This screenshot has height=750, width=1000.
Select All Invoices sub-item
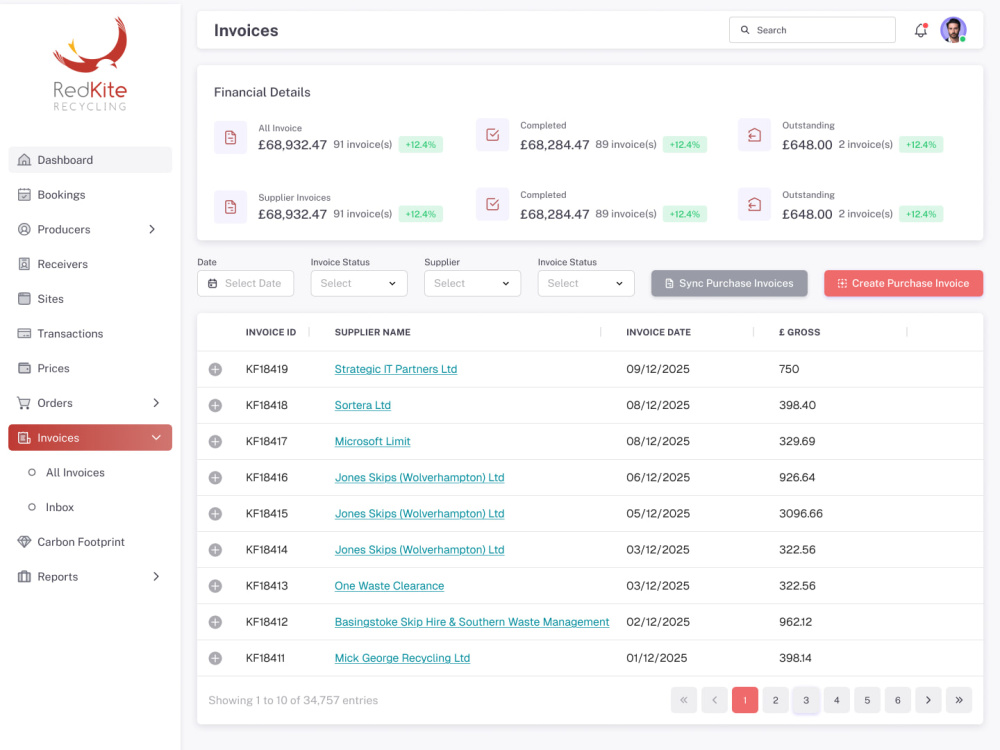point(75,473)
